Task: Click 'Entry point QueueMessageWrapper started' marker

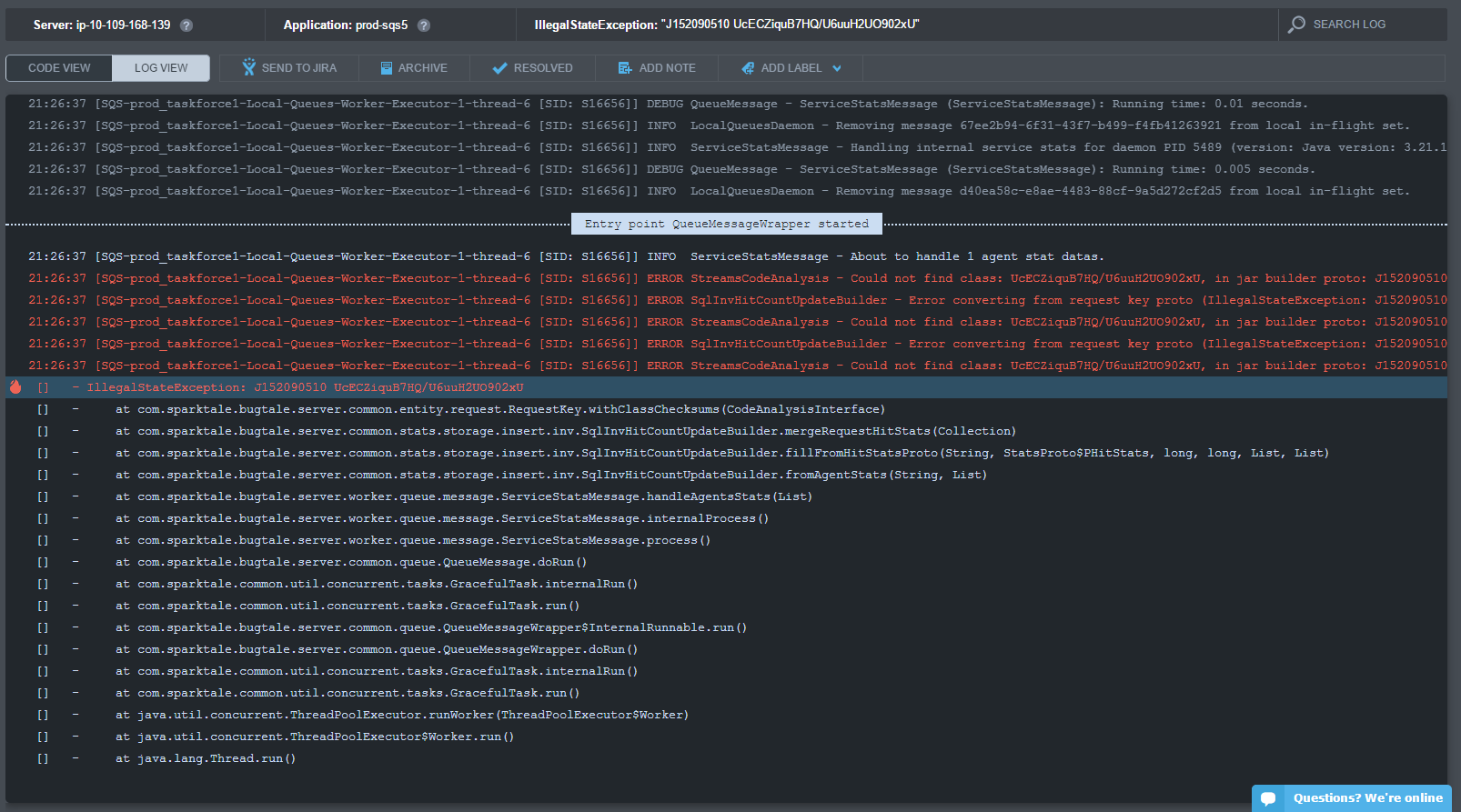Action: click(x=727, y=224)
